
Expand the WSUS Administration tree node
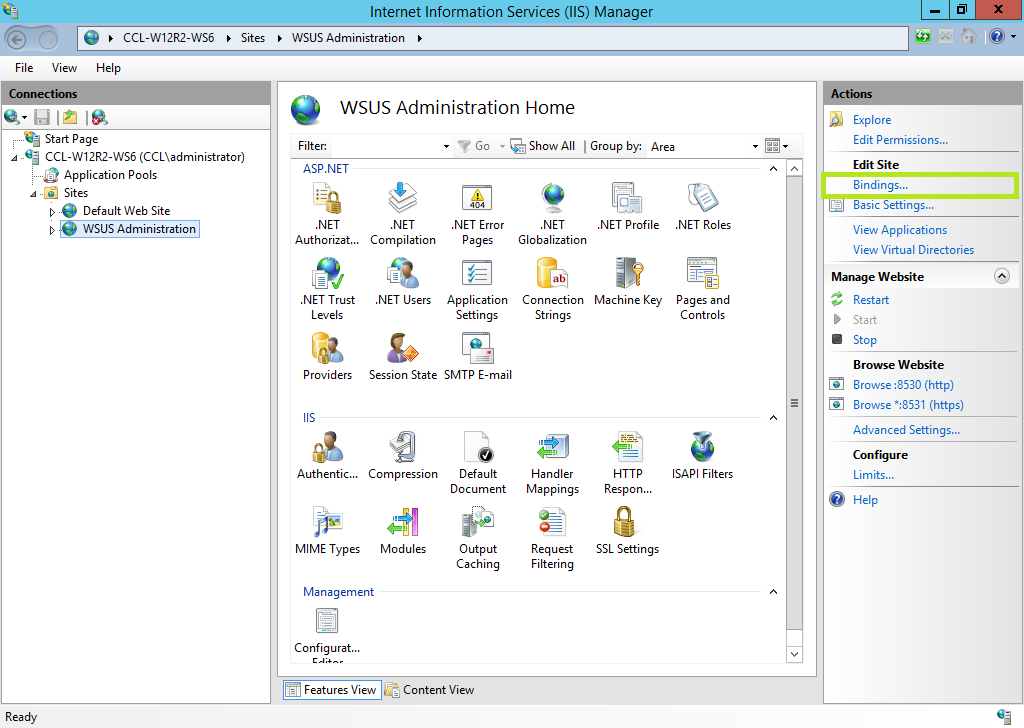[x=52, y=230]
